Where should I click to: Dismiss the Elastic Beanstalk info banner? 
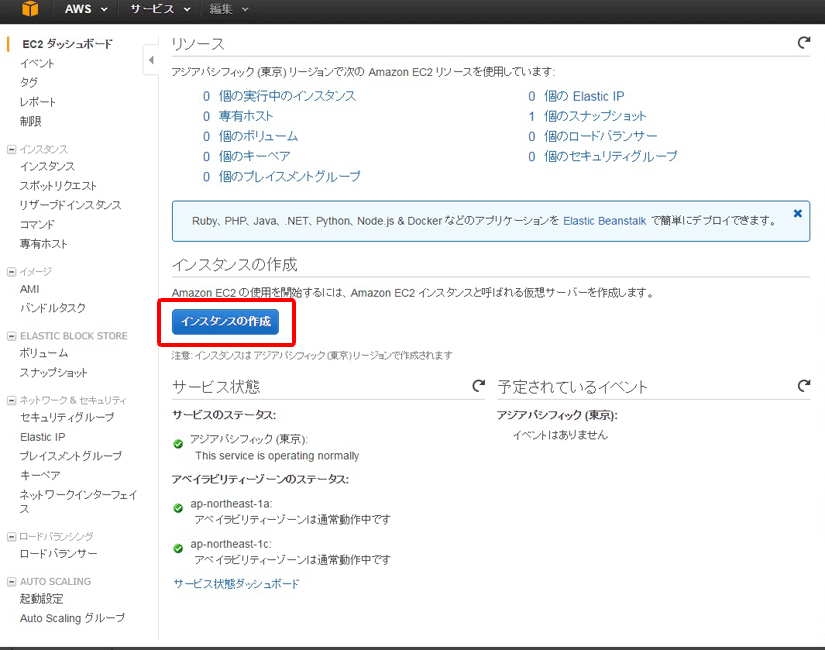click(x=797, y=213)
